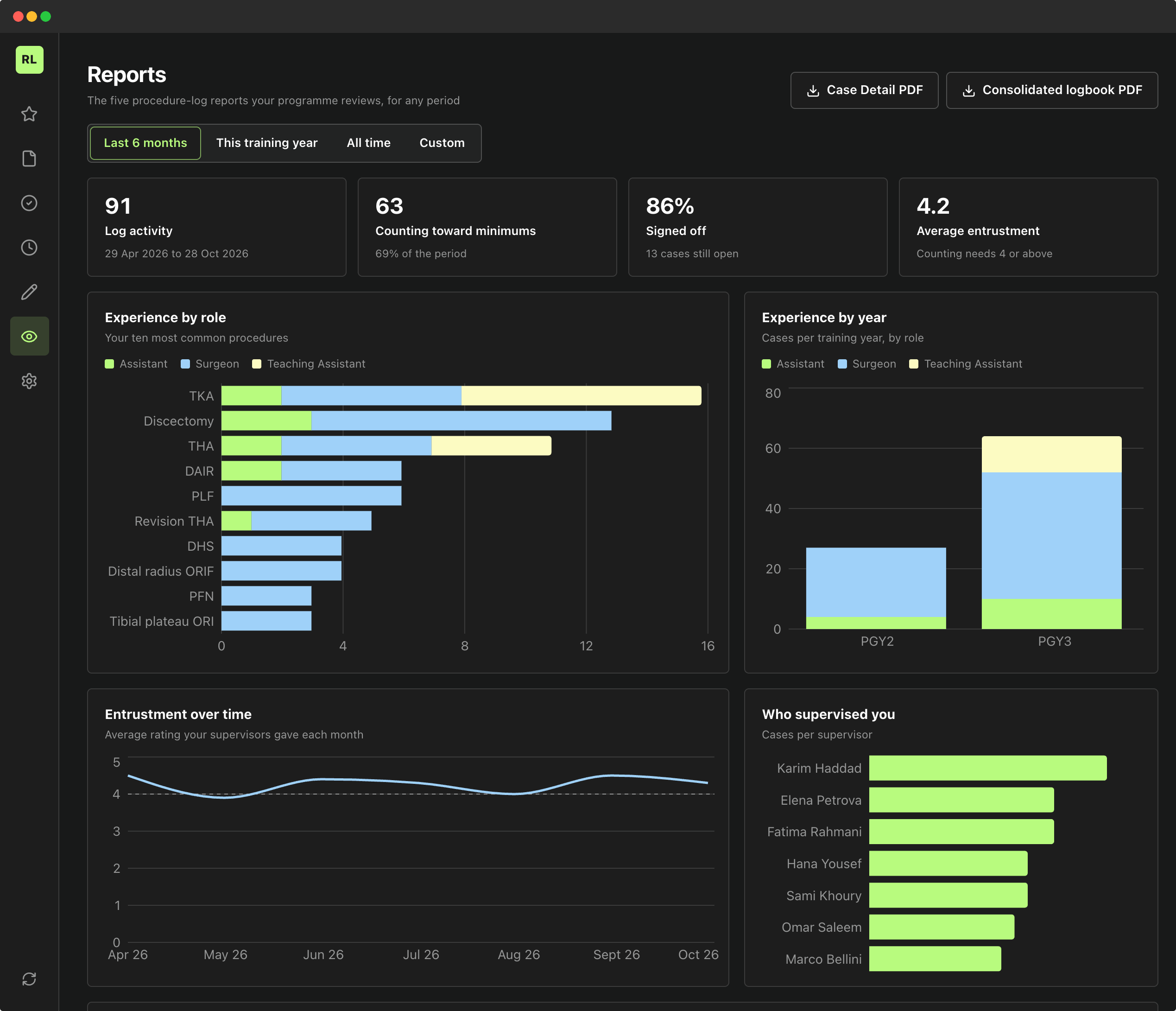Open the star favorites sidebar icon

30,114
